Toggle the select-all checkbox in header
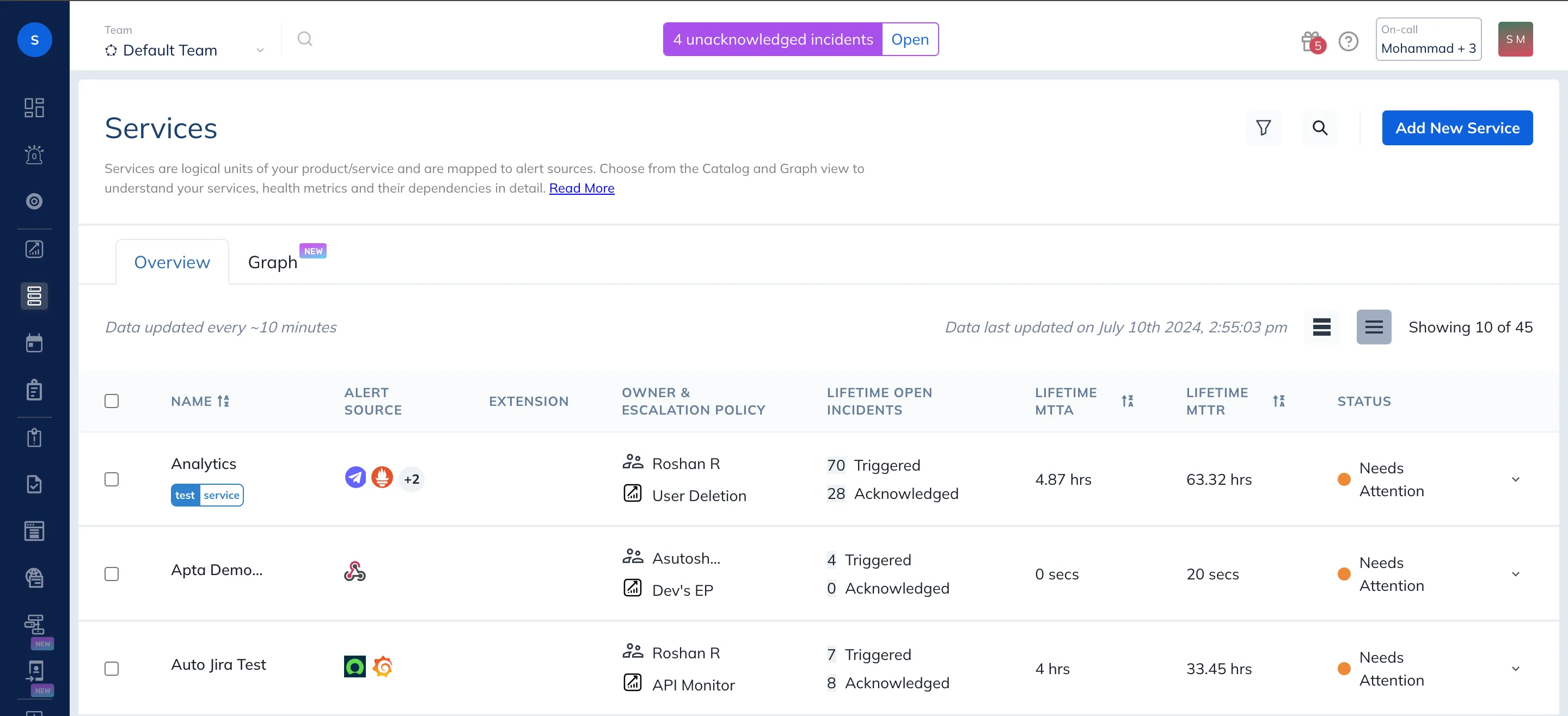 pyautogui.click(x=112, y=401)
